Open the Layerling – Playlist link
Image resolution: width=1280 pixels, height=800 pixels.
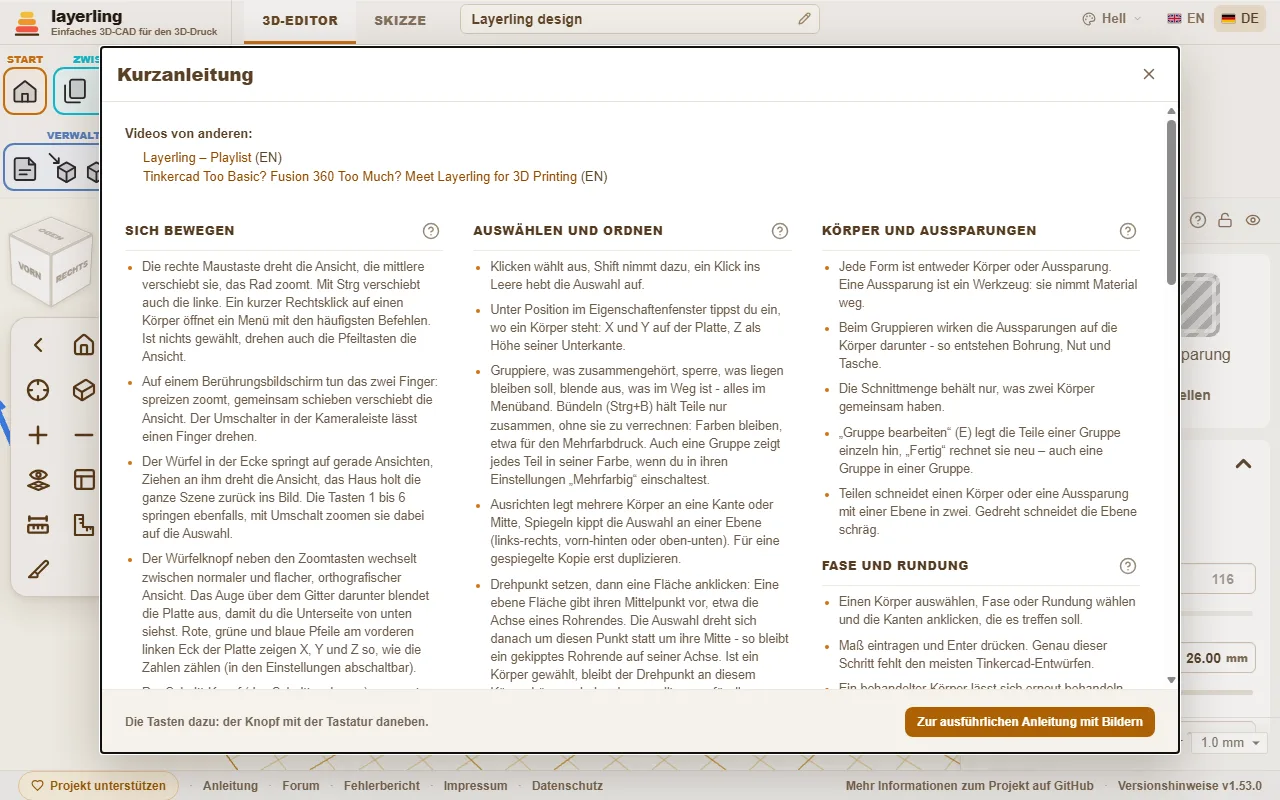click(x=197, y=158)
